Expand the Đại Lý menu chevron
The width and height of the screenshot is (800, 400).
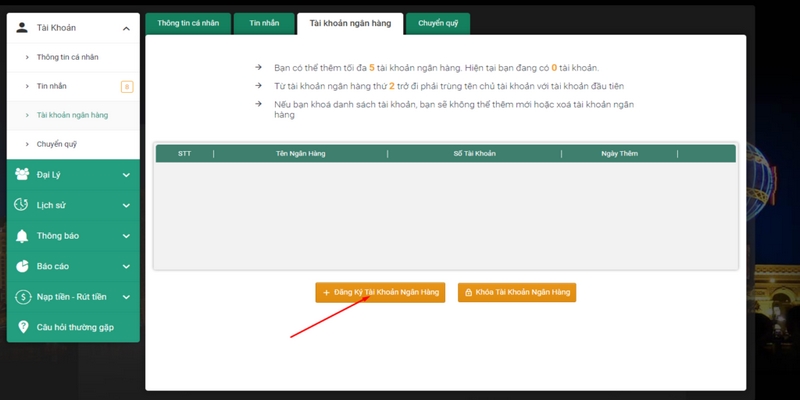point(126,175)
